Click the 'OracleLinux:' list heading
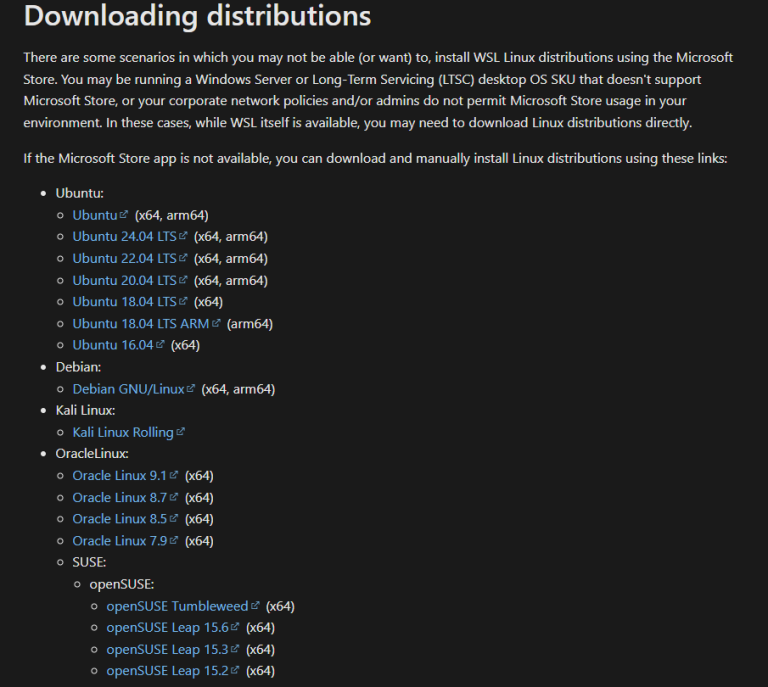 [92, 453]
